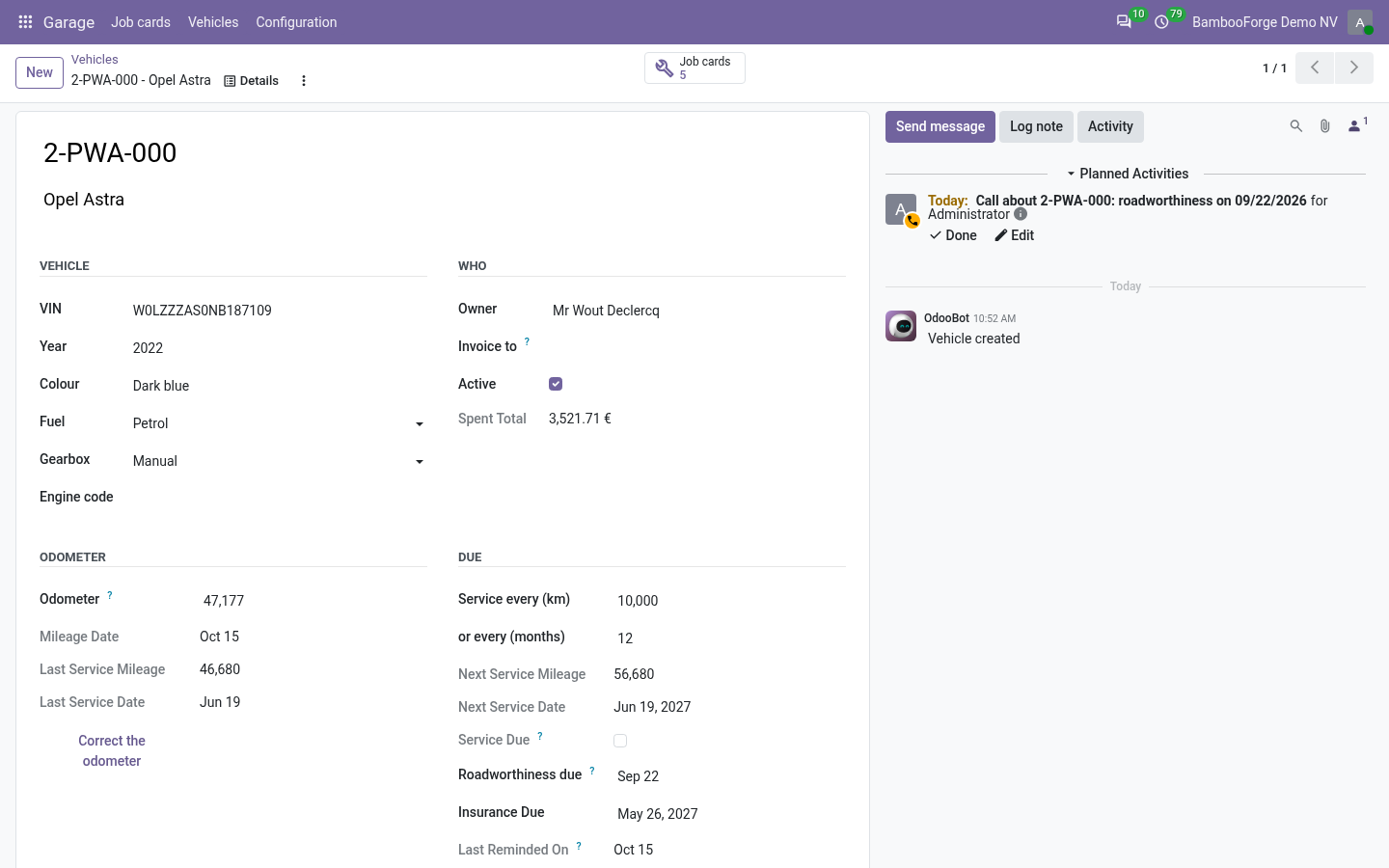Schedule an Activity

pos(1110,126)
